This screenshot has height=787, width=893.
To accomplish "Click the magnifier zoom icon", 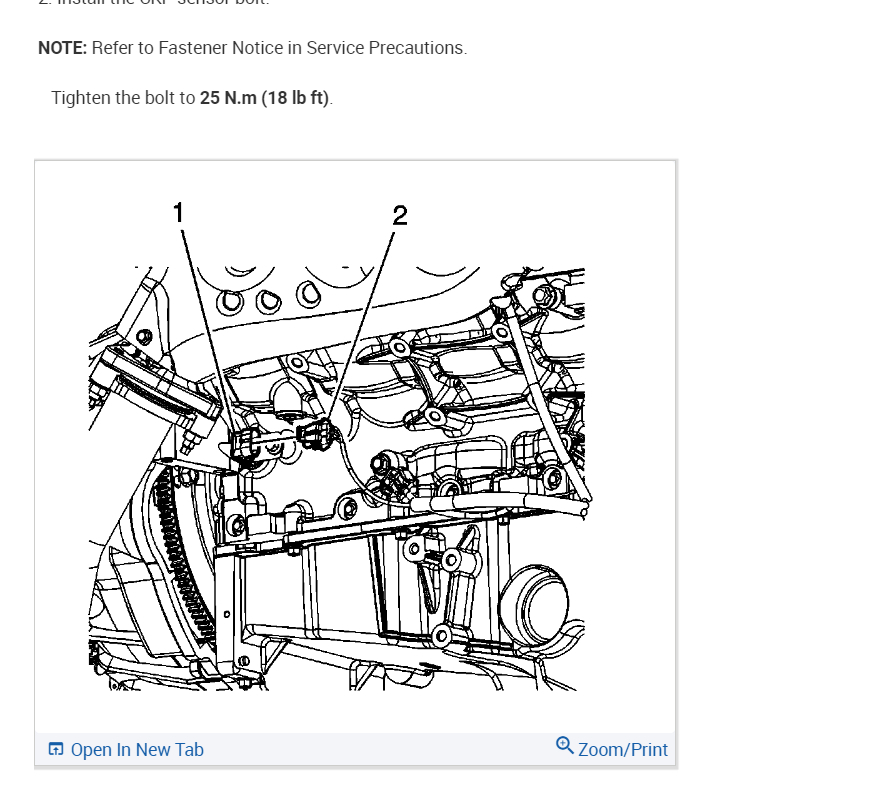I will pyautogui.click(x=564, y=745).
